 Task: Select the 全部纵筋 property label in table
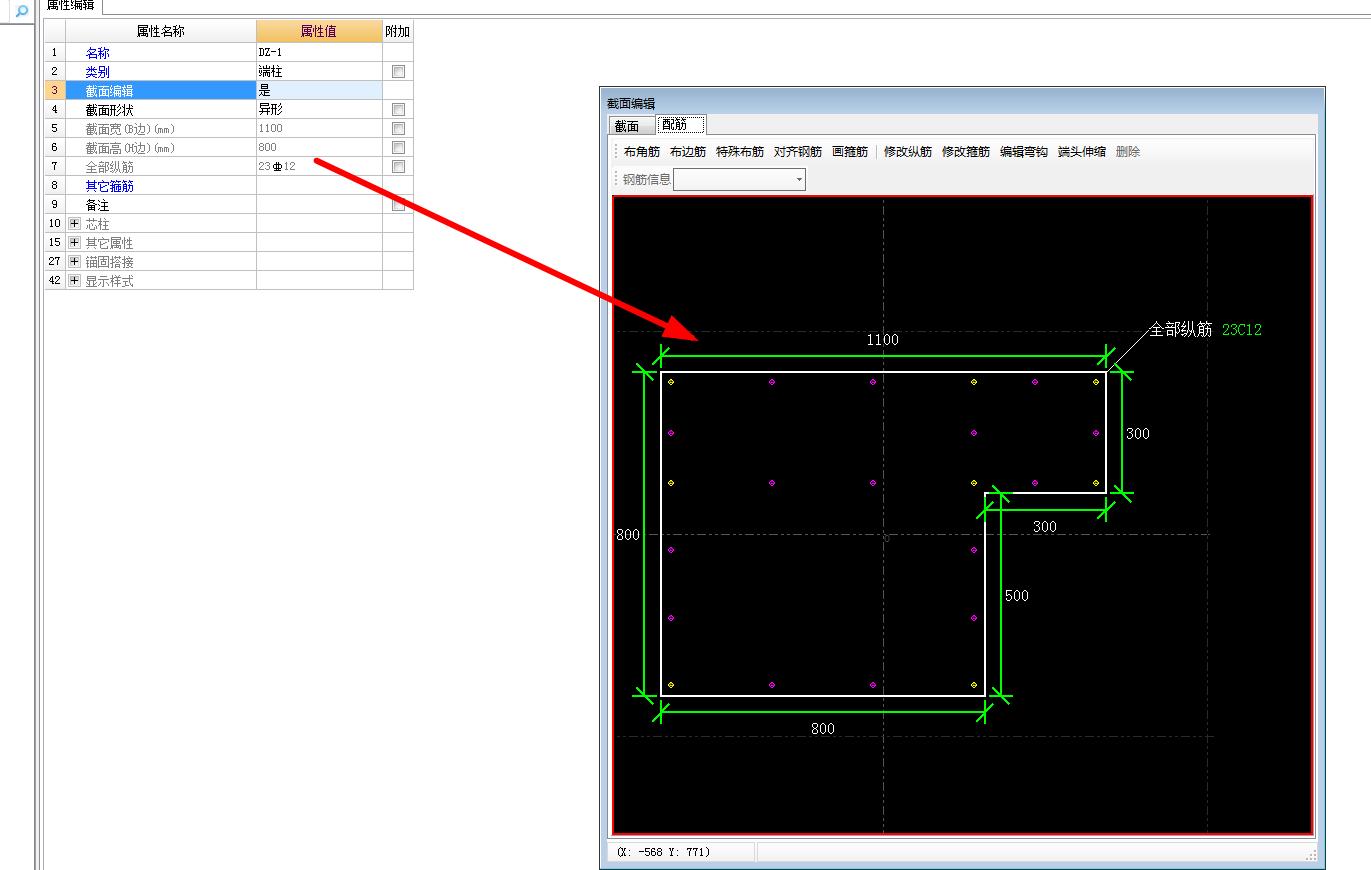(x=109, y=167)
